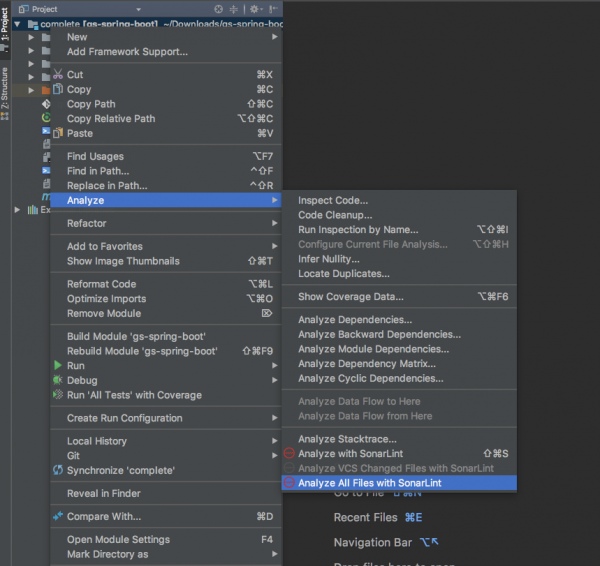Viewport: 600px width, 566px height.
Task: Open the 1: Project side tab
Action: coord(5,29)
